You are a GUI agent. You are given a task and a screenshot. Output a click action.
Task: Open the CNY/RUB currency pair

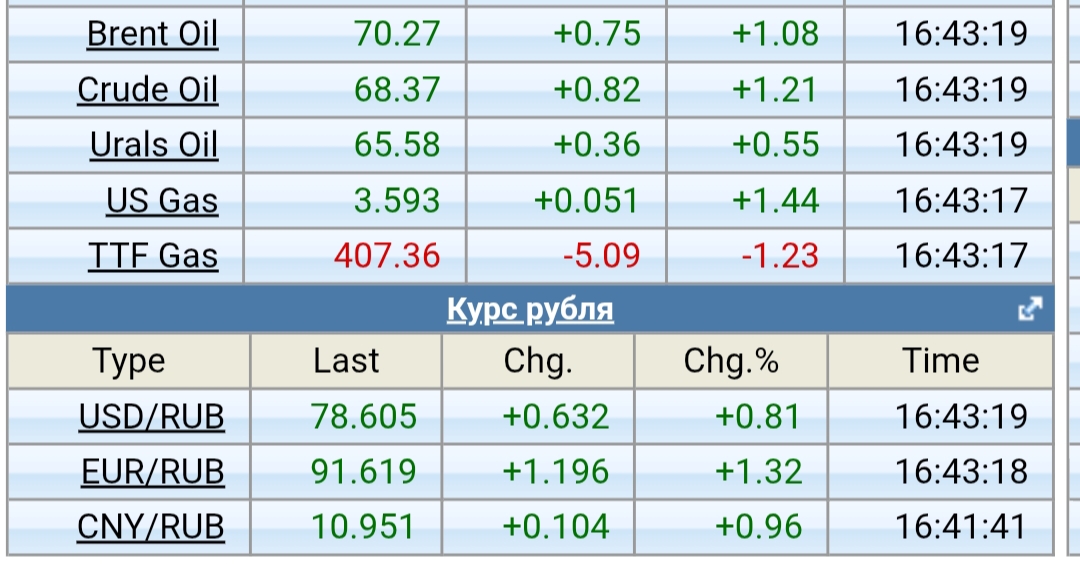click(151, 526)
